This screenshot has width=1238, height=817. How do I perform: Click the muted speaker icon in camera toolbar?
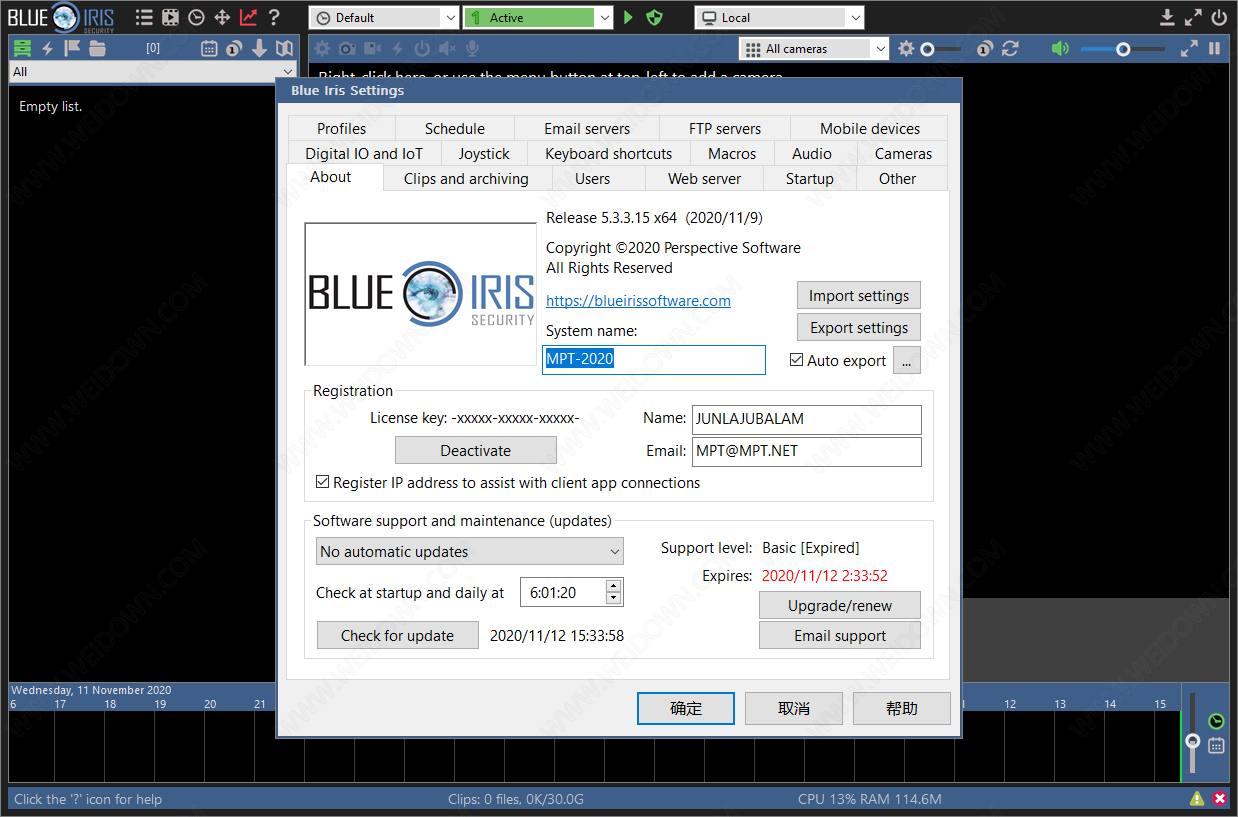tap(447, 48)
